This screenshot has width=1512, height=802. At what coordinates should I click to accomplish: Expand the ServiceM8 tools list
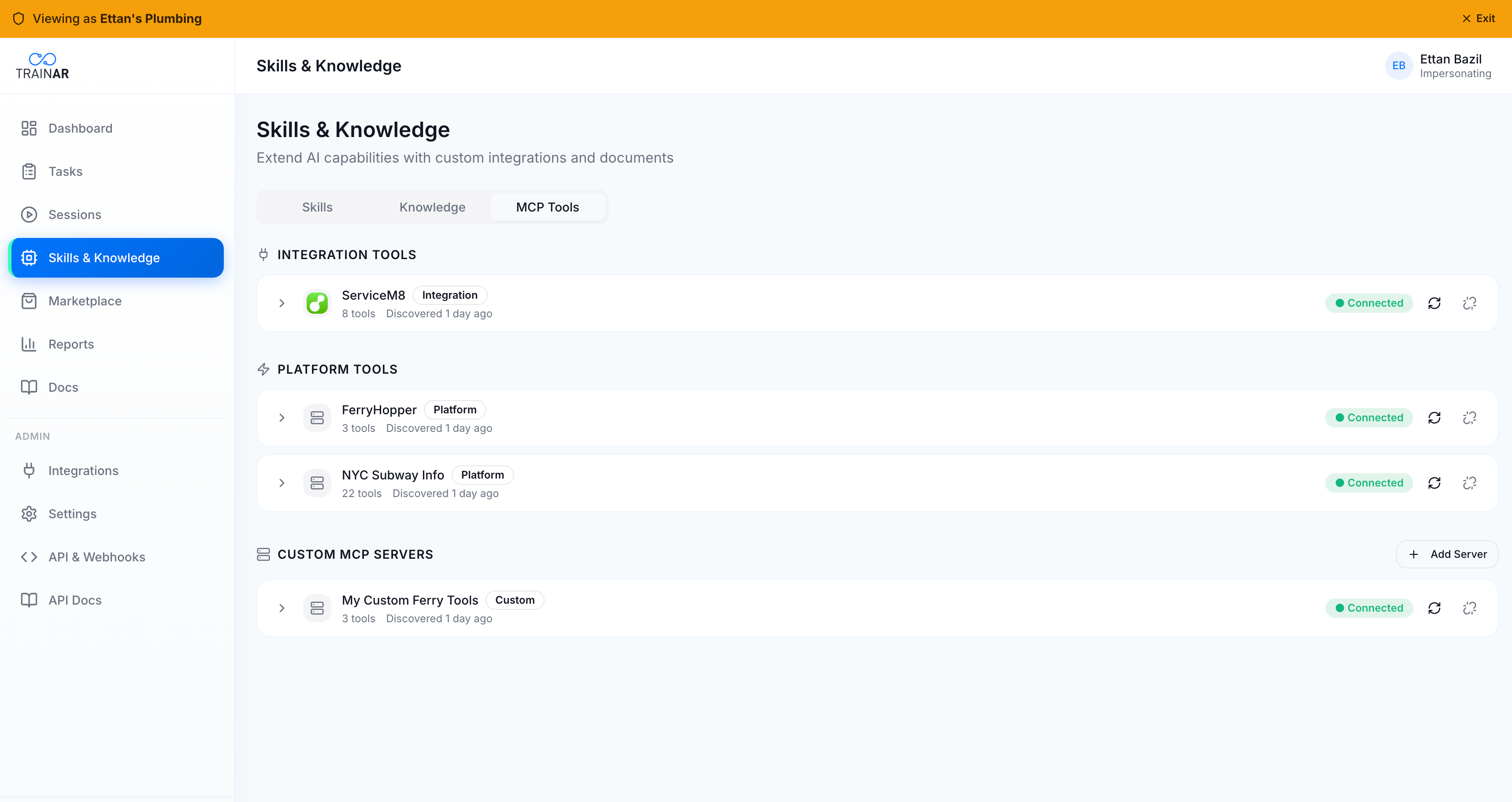(x=282, y=303)
